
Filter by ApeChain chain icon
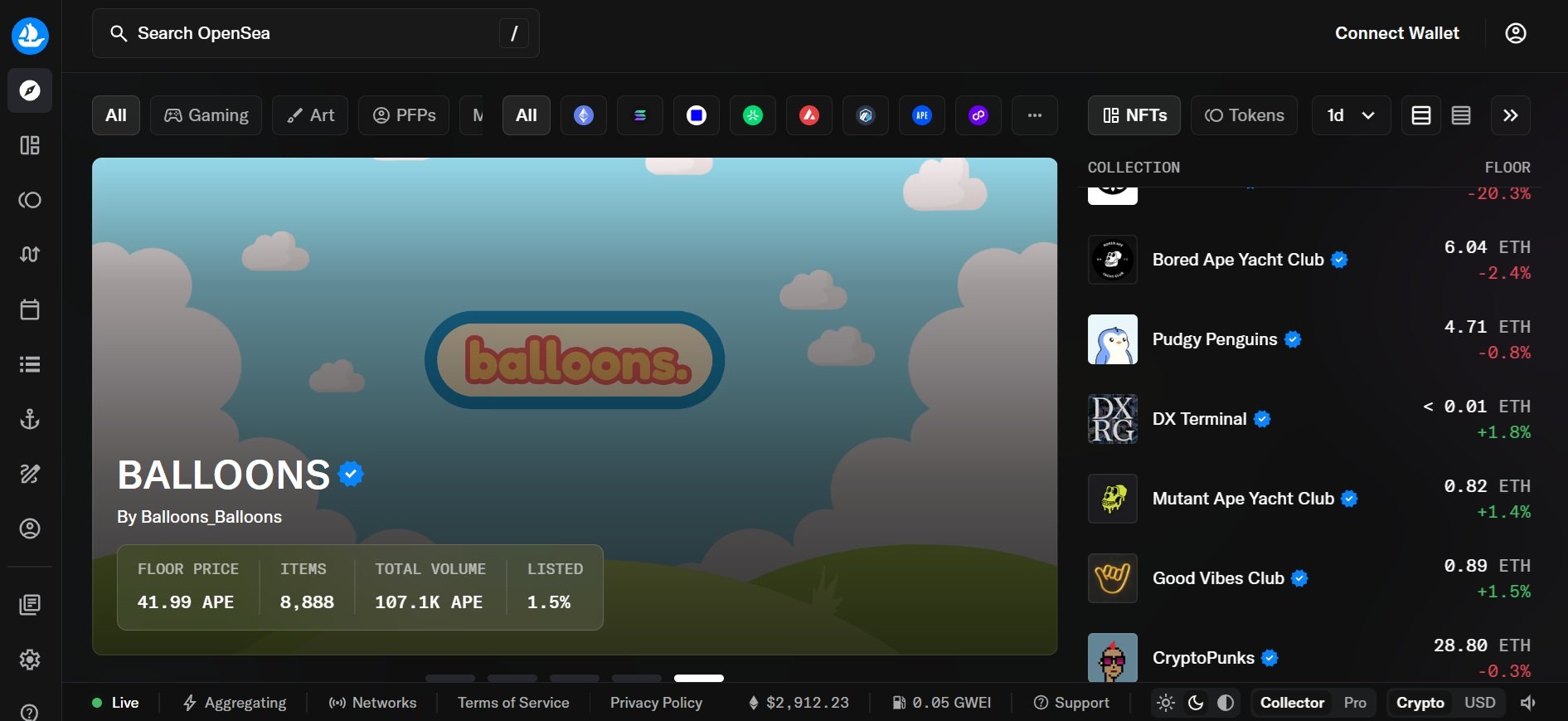click(x=922, y=115)
